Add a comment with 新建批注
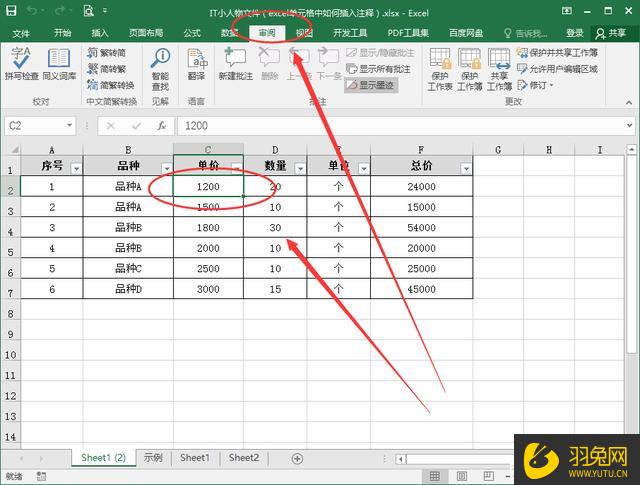The height and width of the screenshot is (485, 640). point(236,63)
